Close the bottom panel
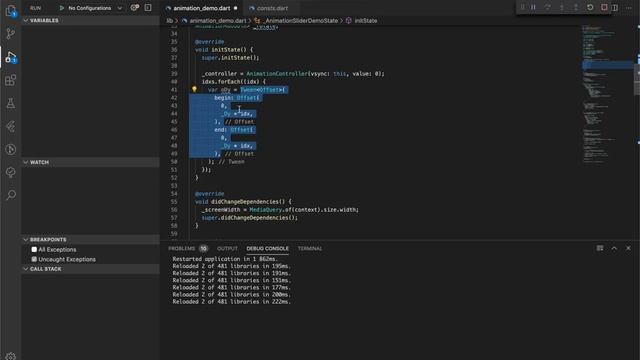This screenshot has height=360, width=640. [629, 248]
